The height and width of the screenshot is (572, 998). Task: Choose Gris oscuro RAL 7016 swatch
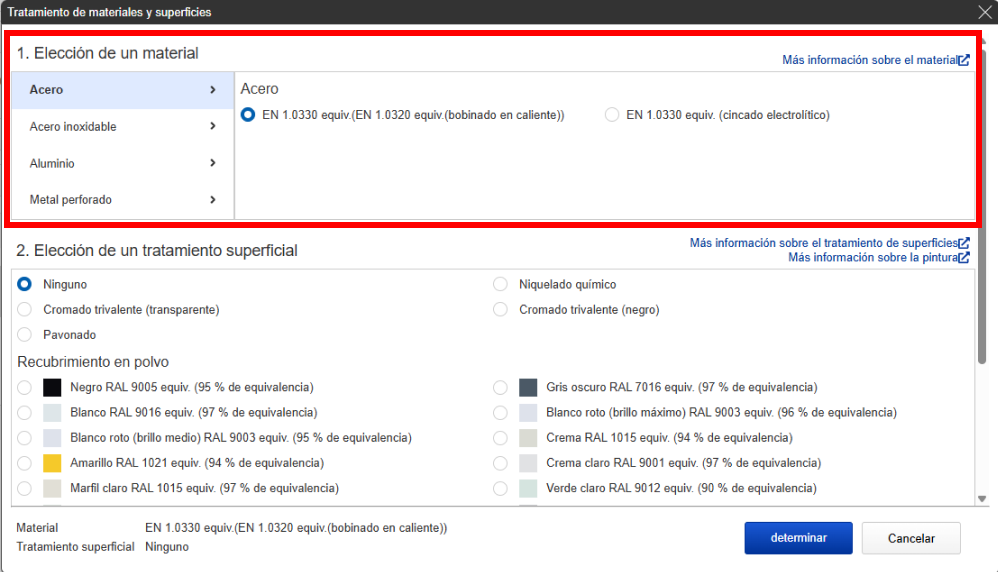[x=529, y=387]
